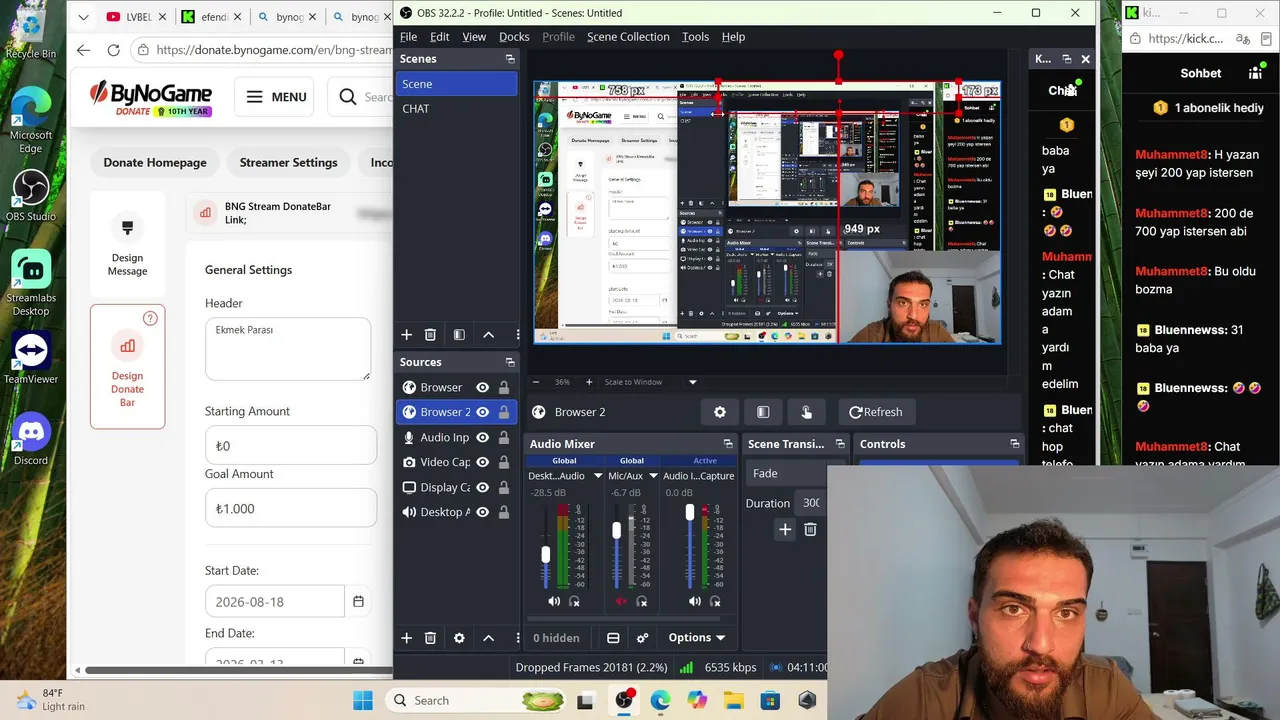This screenshot has width=1280, height=720.
Task: Unmute the Mic/Aux red speaker icon
Action: pyautogui.click(x=621, y=602)
